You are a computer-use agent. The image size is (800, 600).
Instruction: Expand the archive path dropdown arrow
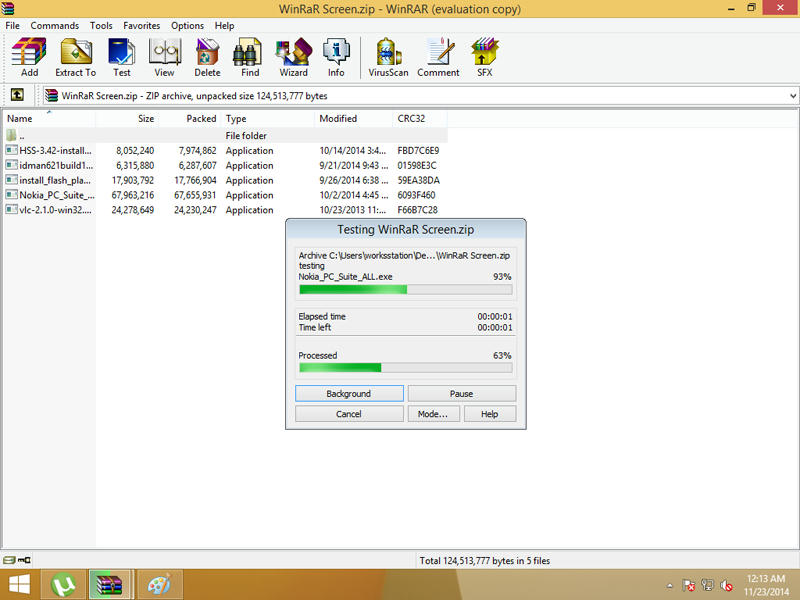coord(792,95)
